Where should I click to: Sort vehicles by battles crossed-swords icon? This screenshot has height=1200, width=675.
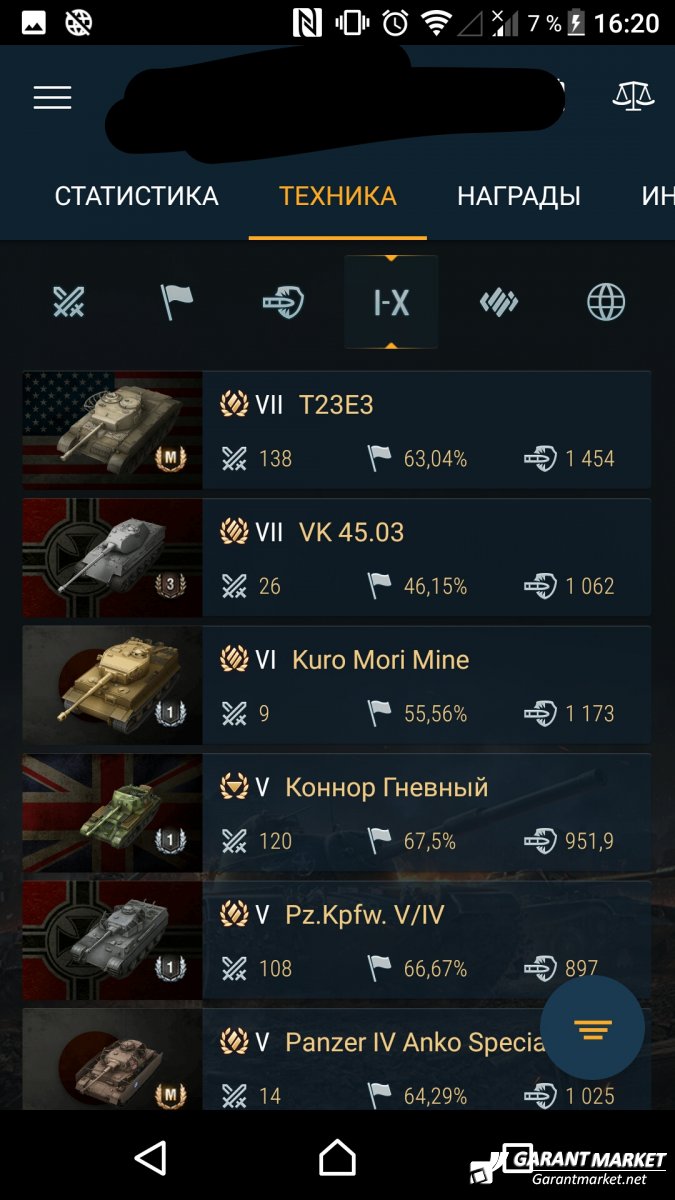pos(69,301)
